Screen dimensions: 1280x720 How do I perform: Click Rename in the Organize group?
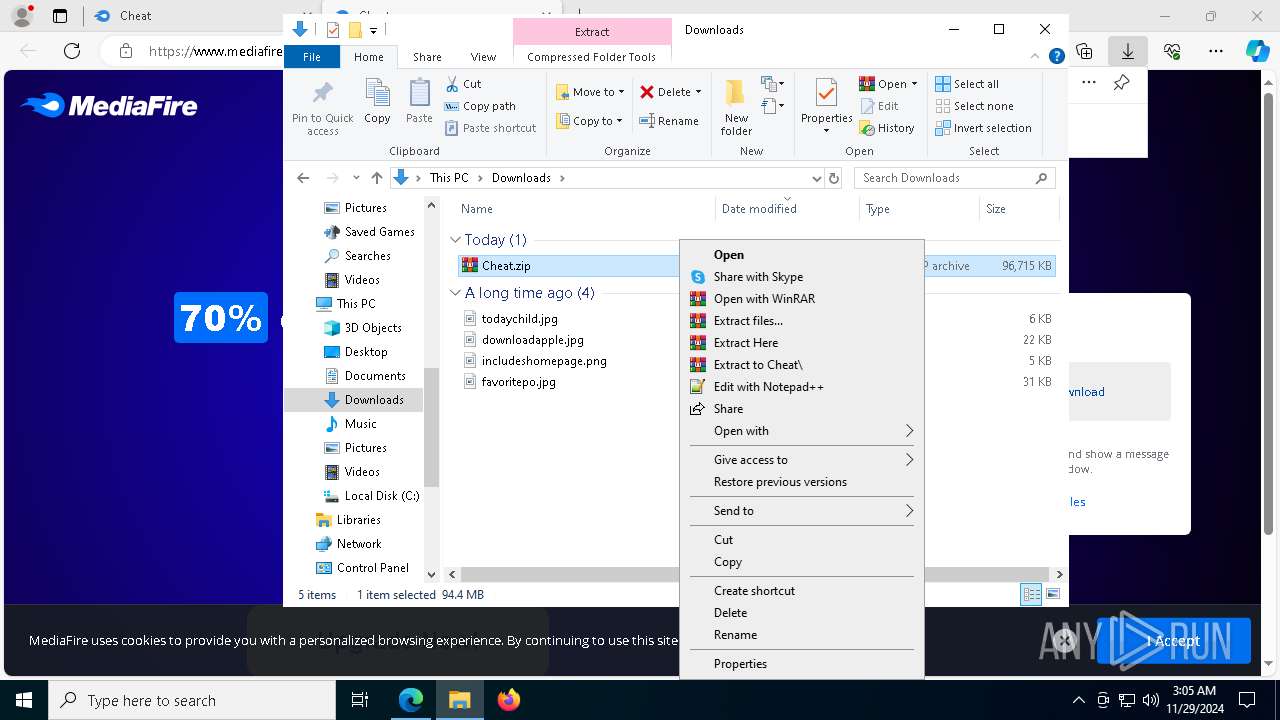tap(669, 121)
